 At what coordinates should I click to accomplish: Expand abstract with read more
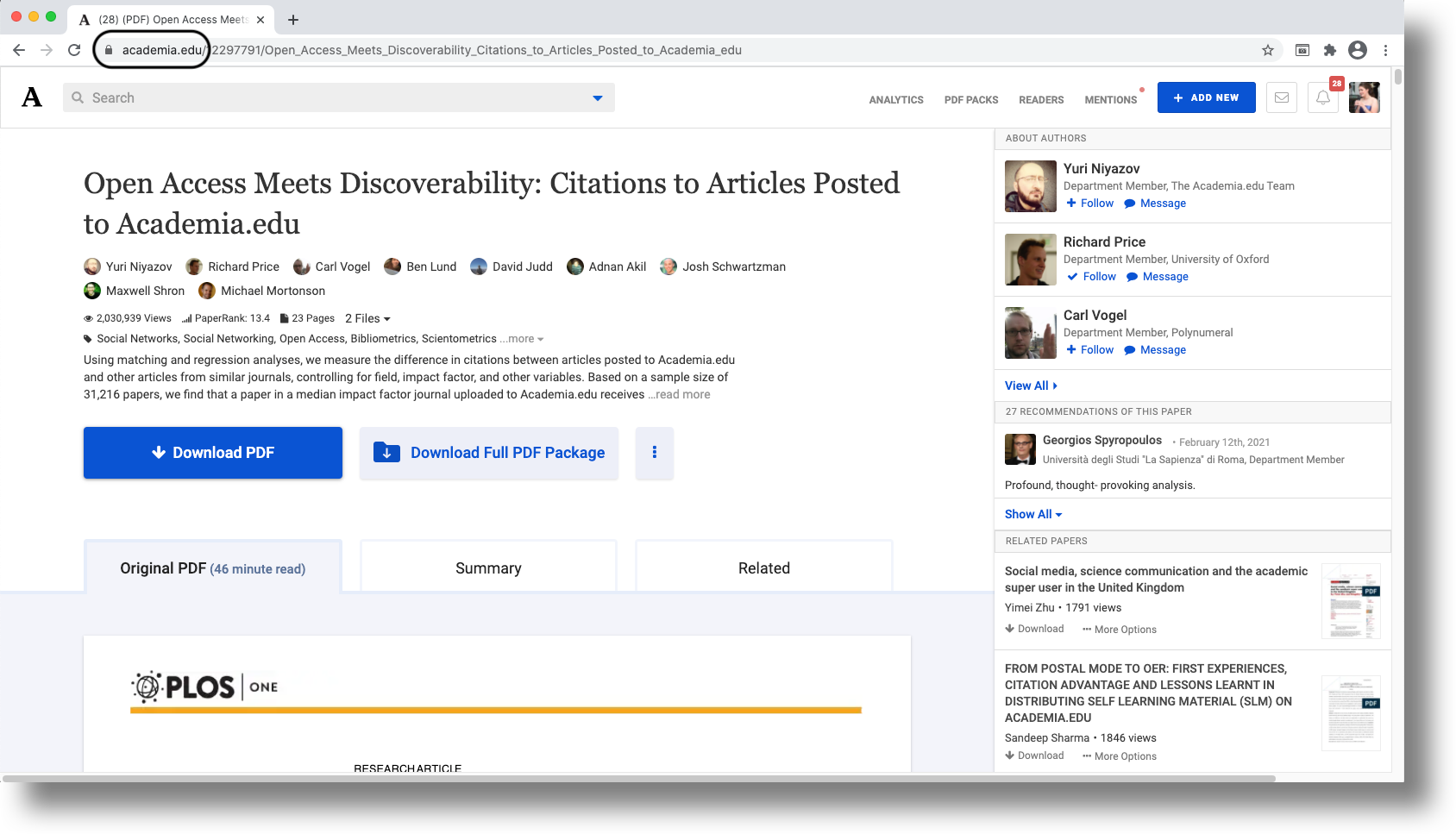click(681, 394)
